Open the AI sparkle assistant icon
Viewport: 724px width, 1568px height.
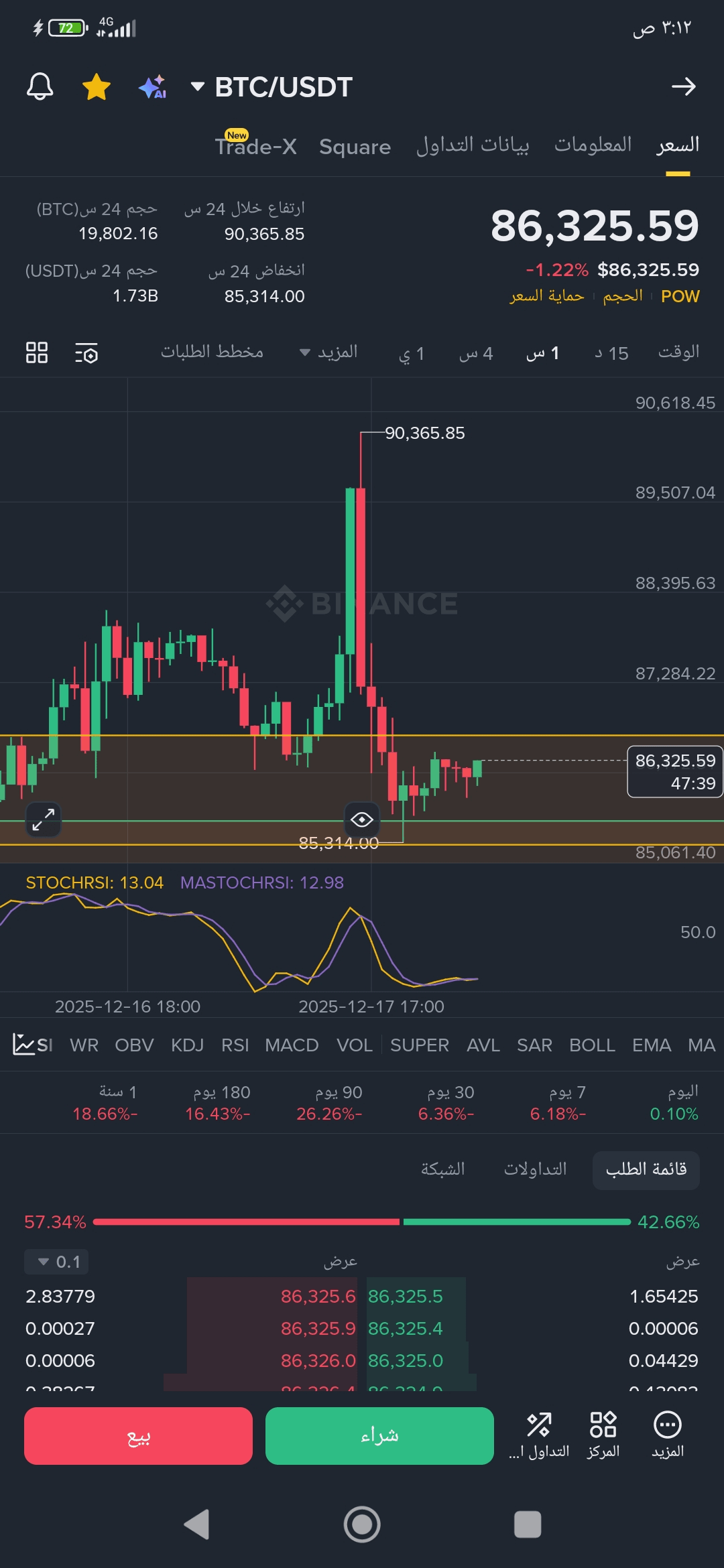[153, 87]
